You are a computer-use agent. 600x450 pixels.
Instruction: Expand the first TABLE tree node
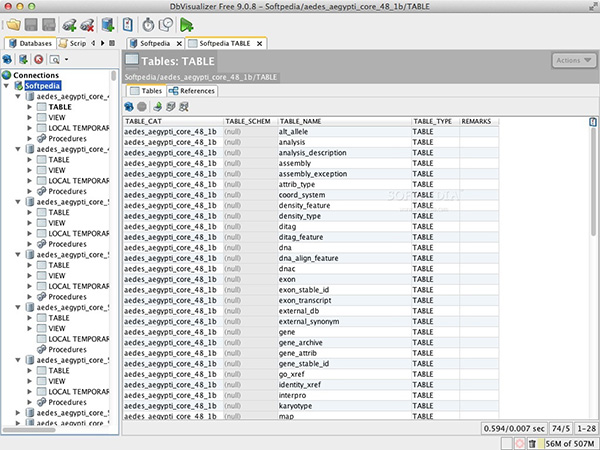coord(29,107)
